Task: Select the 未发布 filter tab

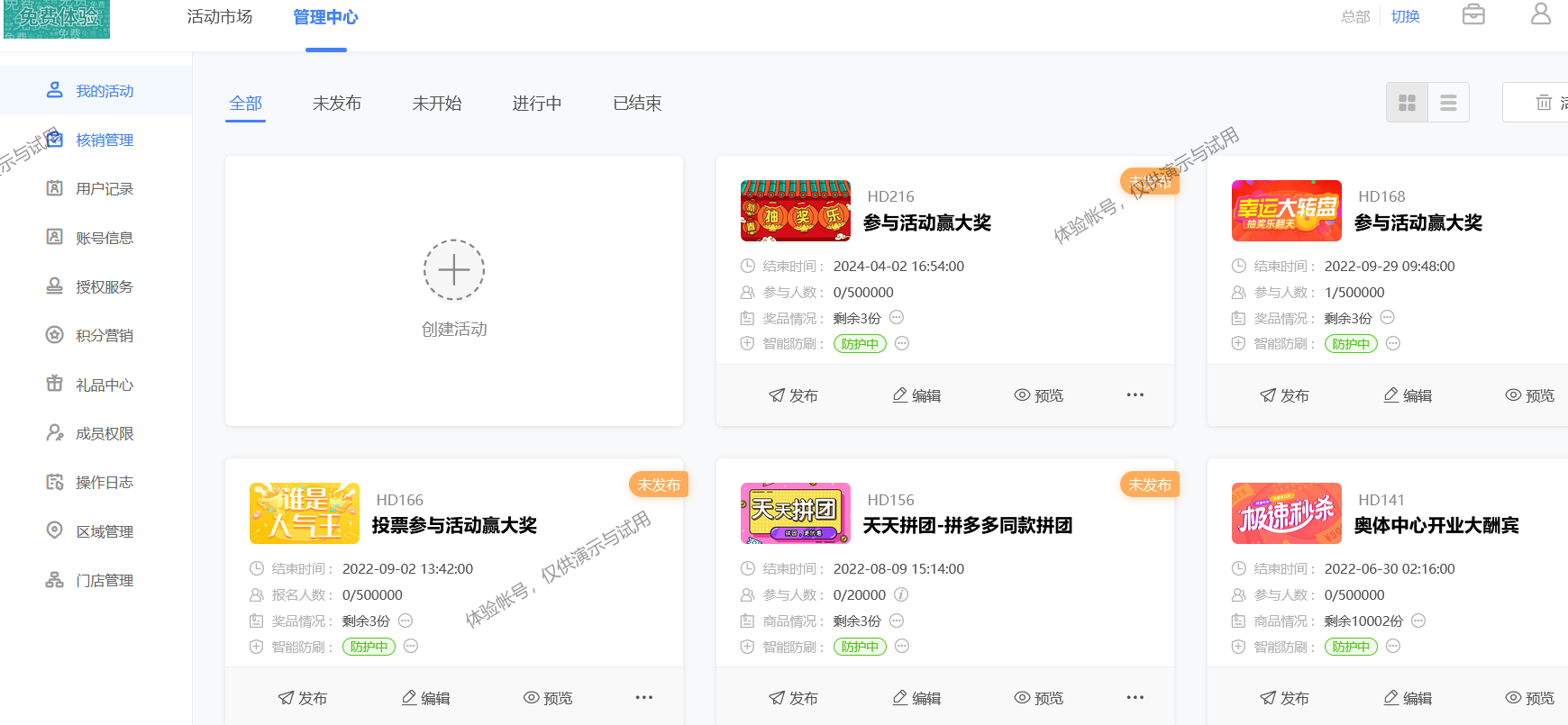Action: pos(337,104)
